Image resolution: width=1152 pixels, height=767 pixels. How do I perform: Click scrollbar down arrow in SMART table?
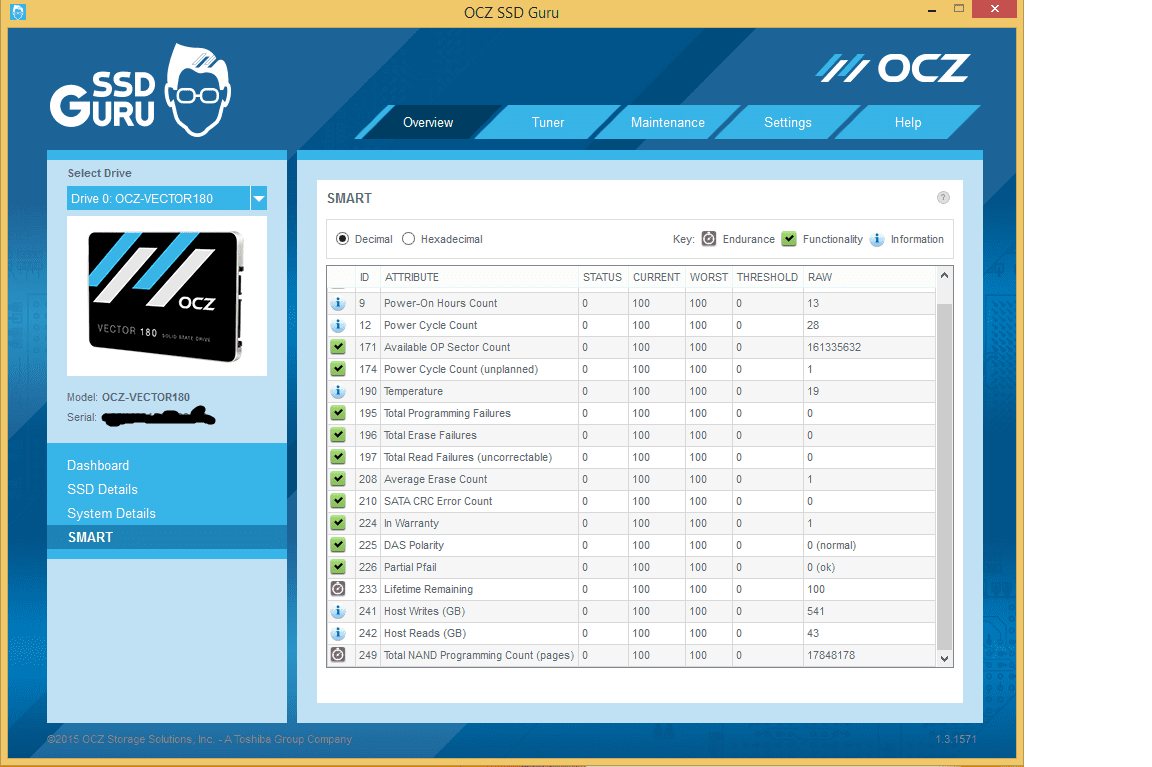point(945,659)
